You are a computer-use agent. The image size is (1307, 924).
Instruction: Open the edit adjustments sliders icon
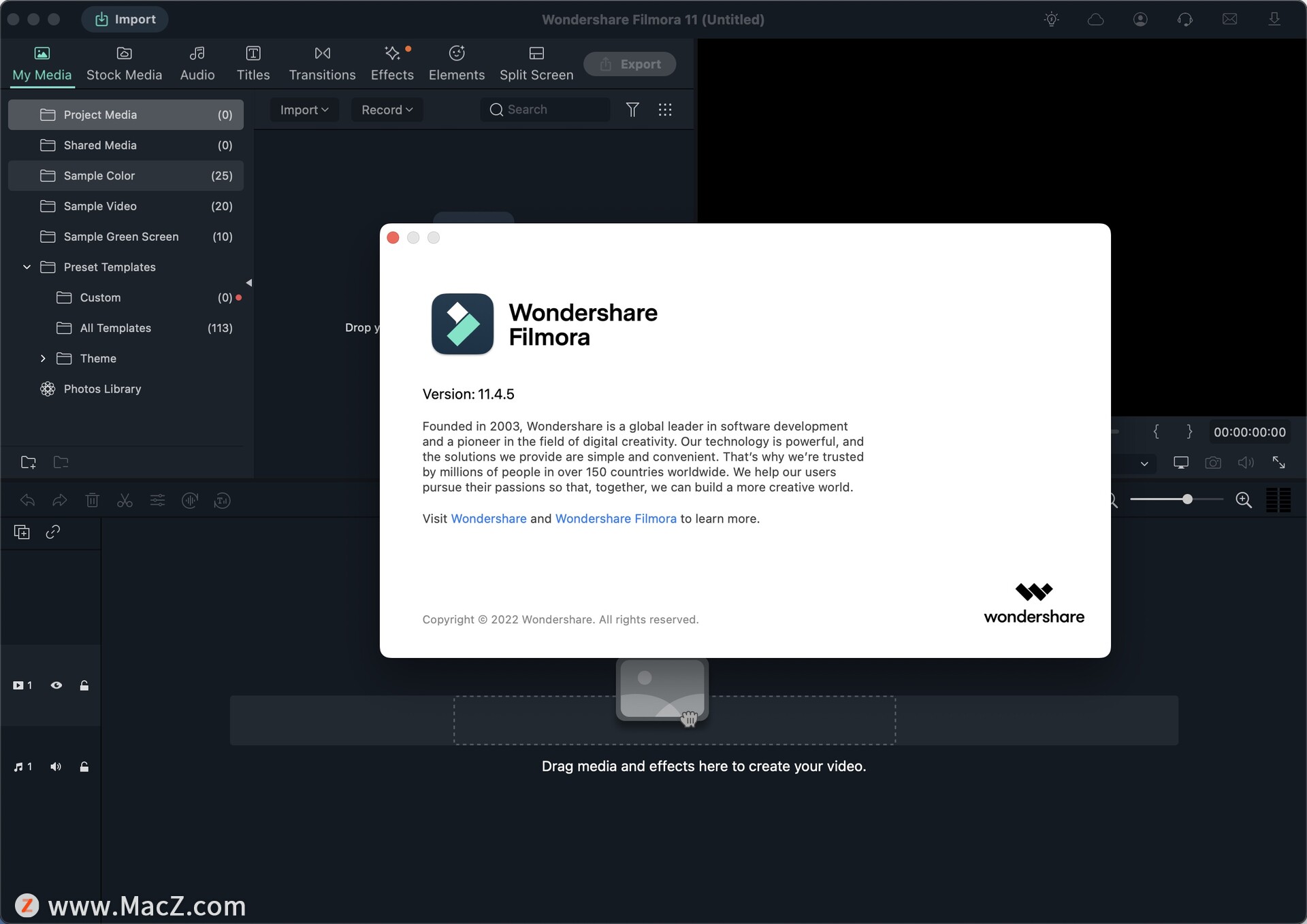(157, 501)
